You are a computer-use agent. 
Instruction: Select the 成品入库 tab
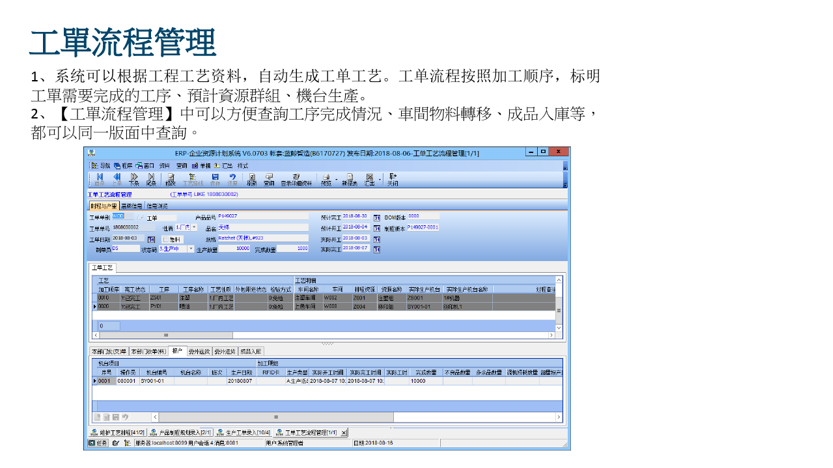250,352
